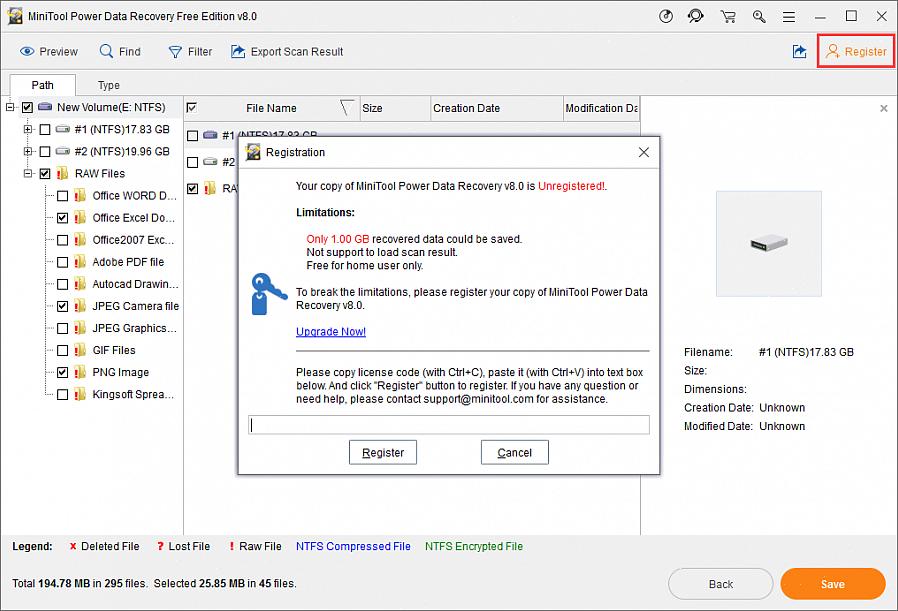Open the hamburger menu icon
The width and height of the screenshot is (898, 611).
coord(789,17)
